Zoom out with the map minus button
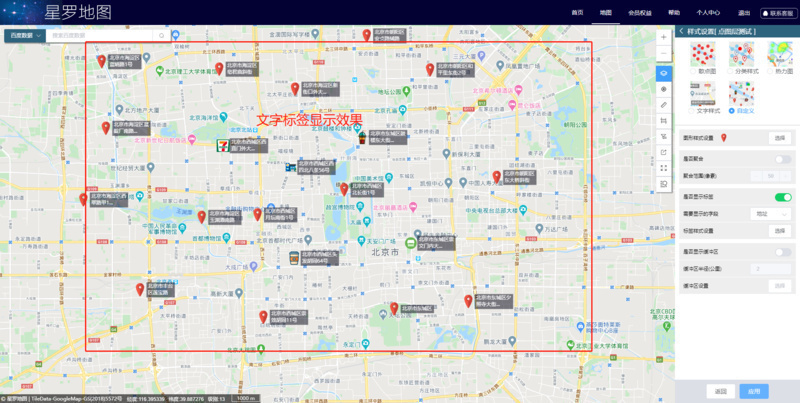Viewport: 800px width, 403px height. 664,53
